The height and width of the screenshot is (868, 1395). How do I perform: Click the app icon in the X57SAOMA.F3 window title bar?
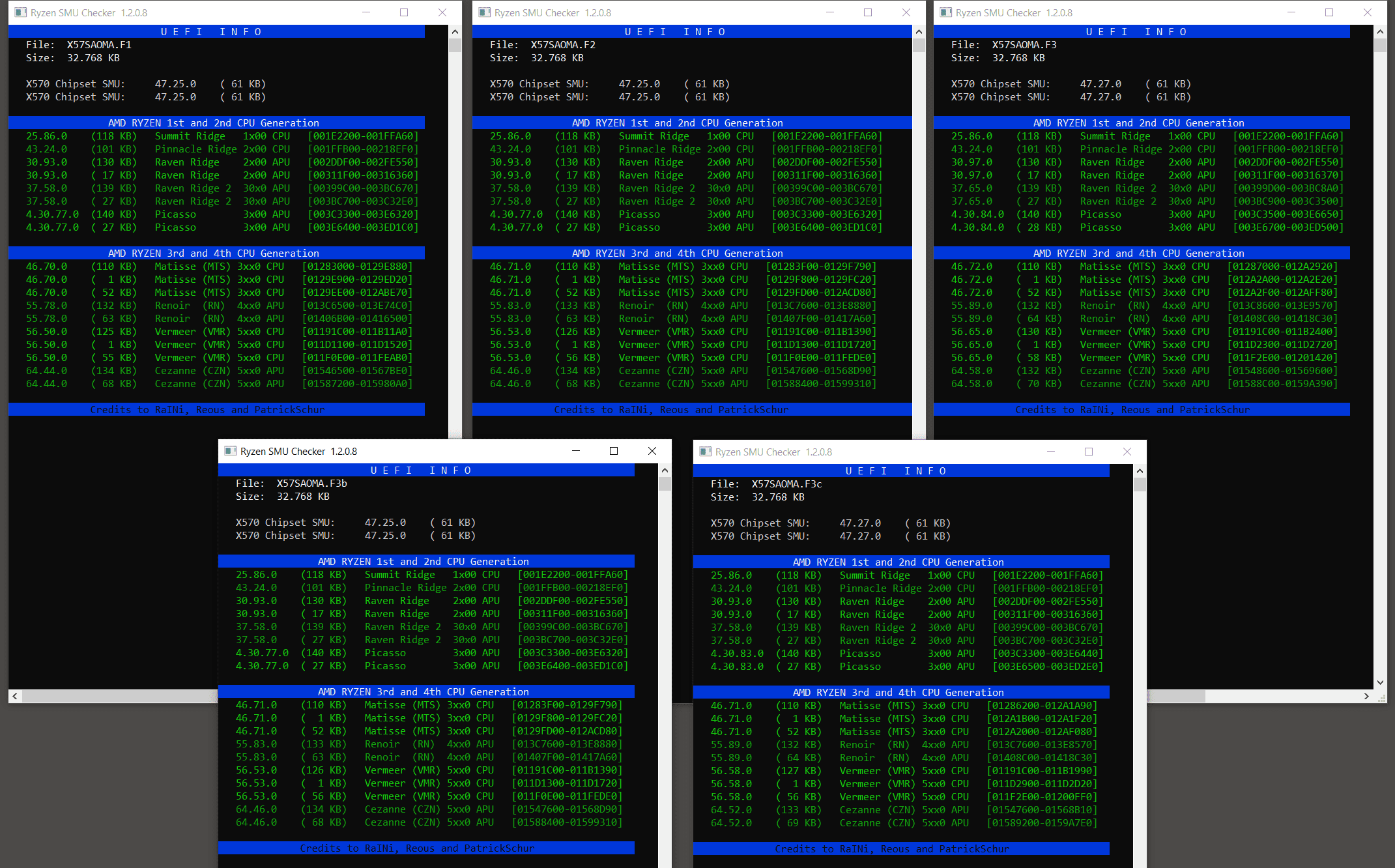click(945, 12)
